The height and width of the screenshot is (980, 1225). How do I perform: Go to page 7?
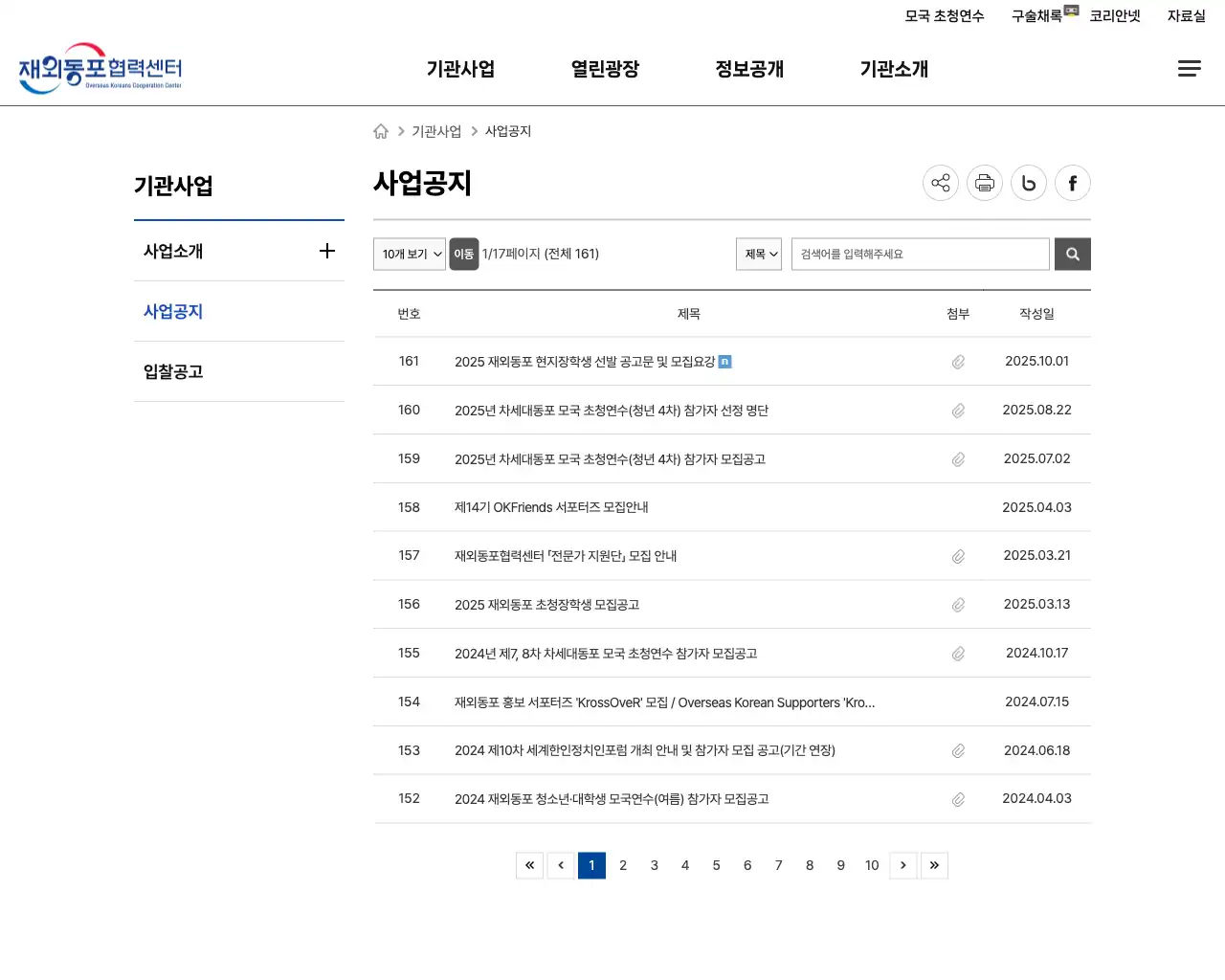pos(779,865)
